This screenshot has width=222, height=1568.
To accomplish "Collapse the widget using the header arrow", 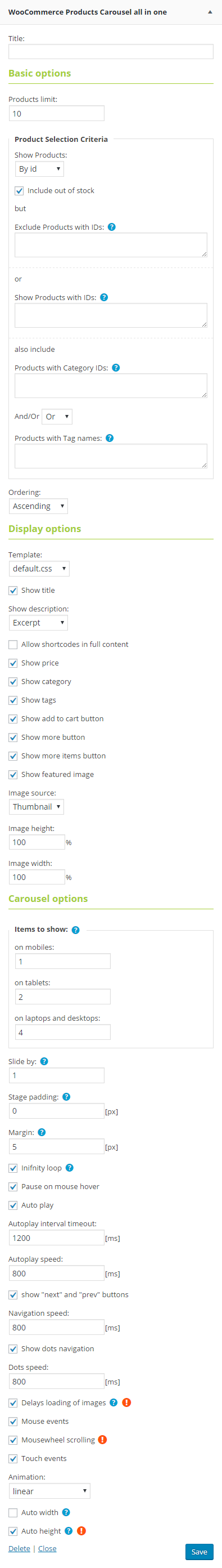I will pos(210,12).
